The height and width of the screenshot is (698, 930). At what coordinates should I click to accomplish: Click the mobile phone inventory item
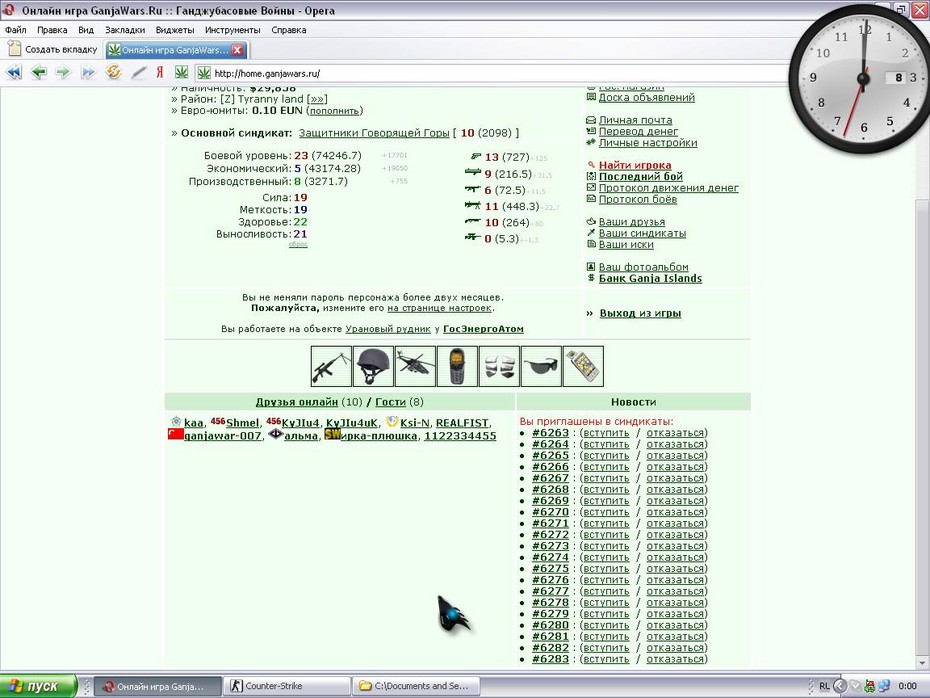point(457,366)
